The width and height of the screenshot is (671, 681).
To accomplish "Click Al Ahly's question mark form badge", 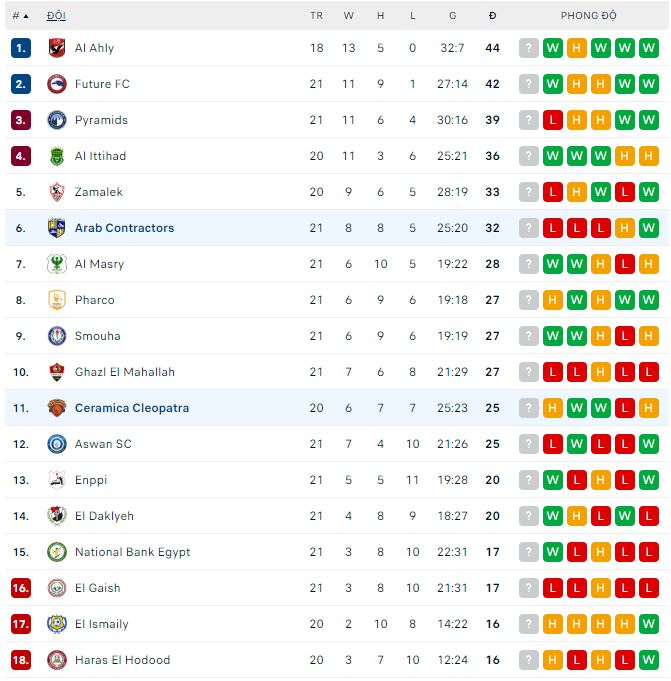I will point(528,48).
